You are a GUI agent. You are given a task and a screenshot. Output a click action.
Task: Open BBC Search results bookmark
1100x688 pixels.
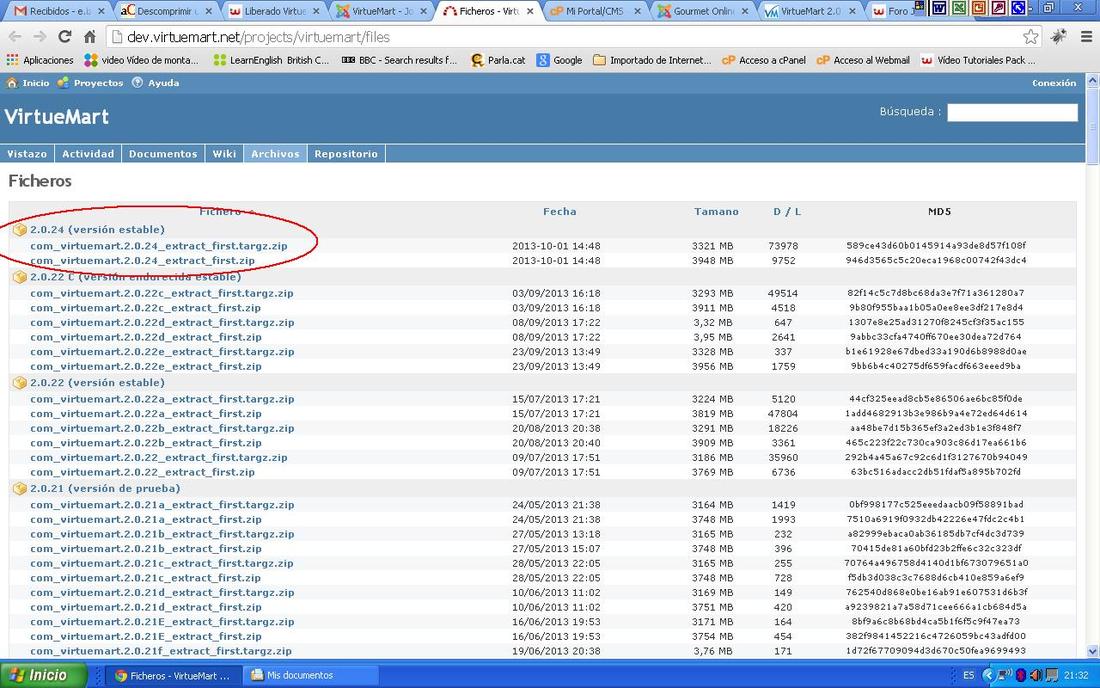(x=399, y=60)
